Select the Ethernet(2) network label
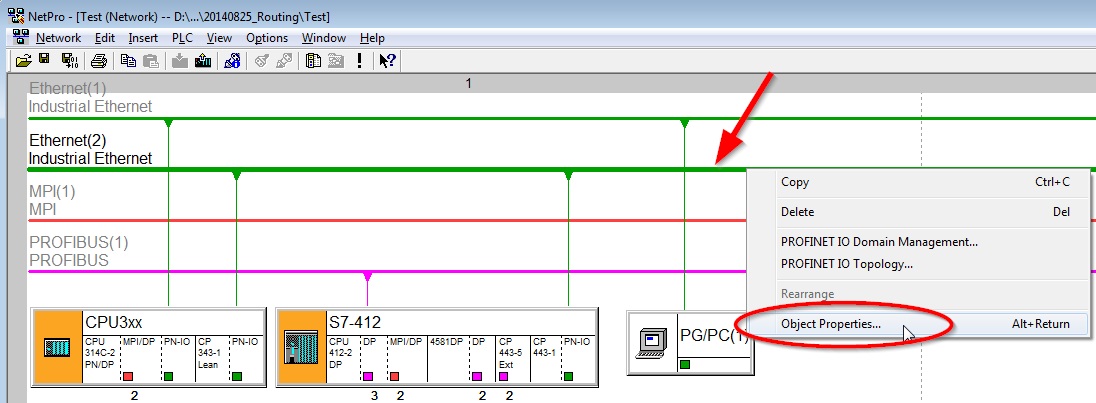 (68, 140)
